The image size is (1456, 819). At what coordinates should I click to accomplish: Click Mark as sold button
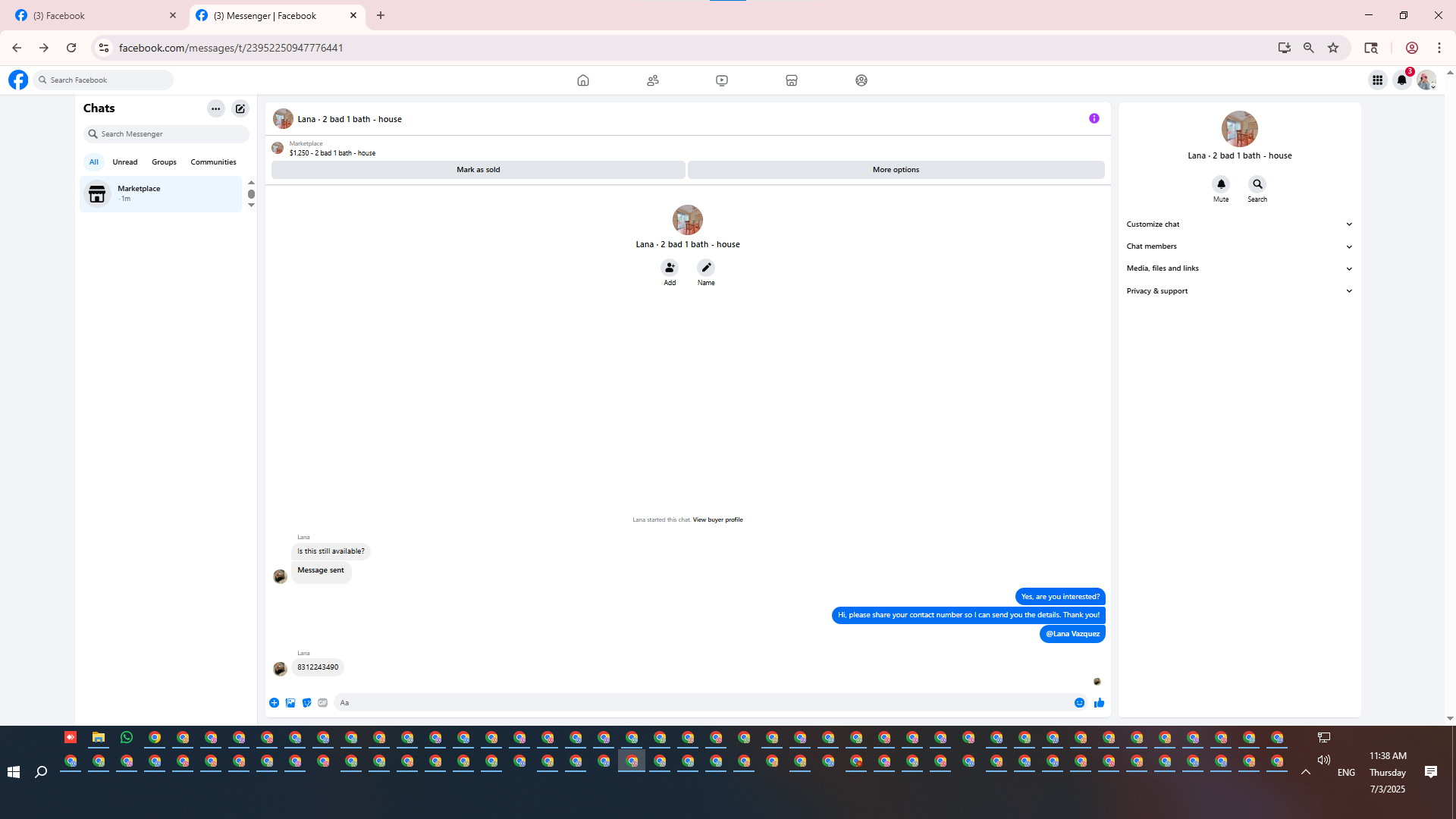478,170
